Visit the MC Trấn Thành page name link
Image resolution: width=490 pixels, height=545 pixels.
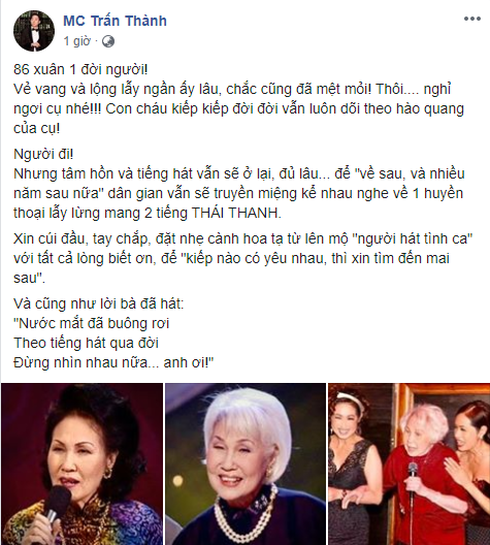115,21
